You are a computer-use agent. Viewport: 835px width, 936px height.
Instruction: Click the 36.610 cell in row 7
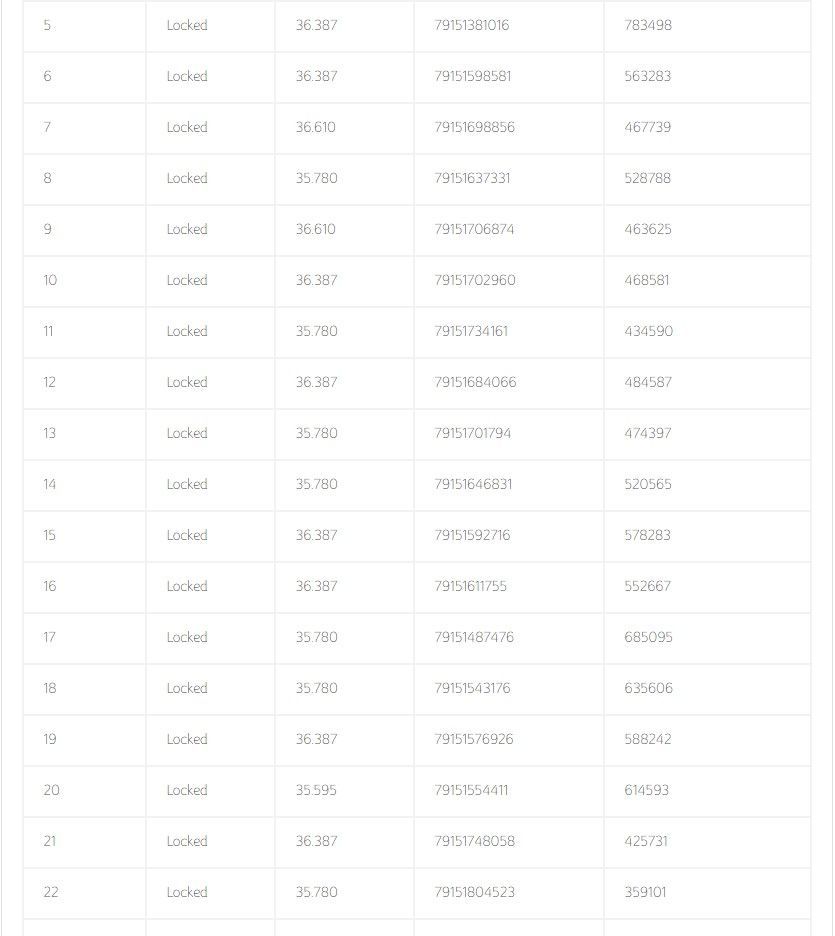click(315, 128)
